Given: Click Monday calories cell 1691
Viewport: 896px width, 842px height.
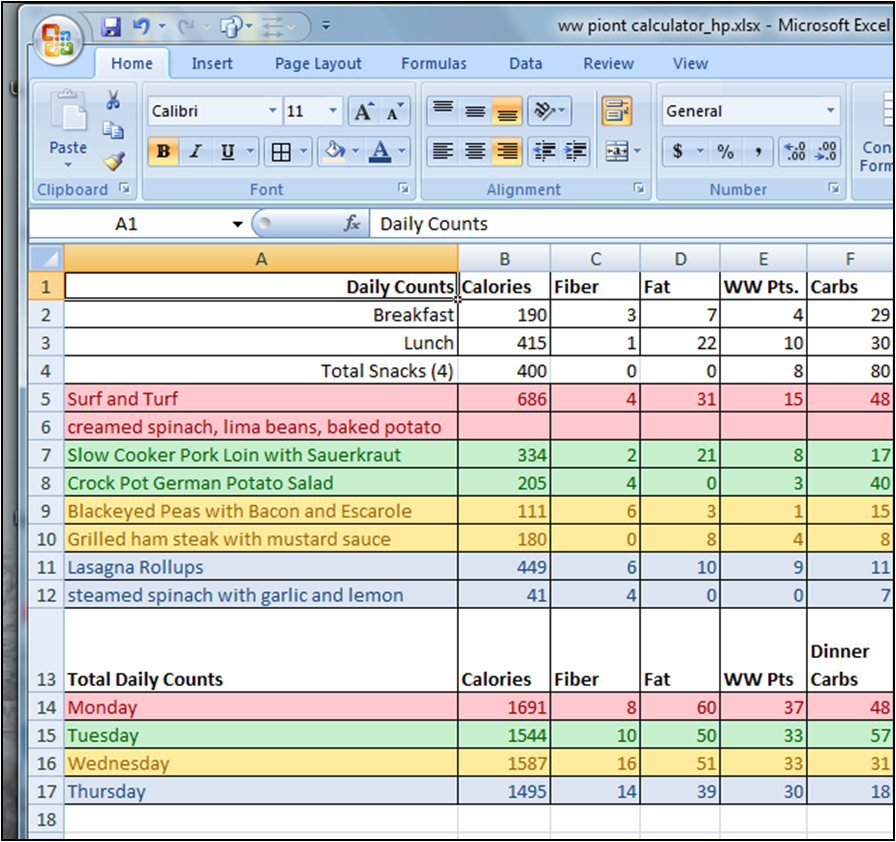Looking at the screenshot, I should coord(505,707).
